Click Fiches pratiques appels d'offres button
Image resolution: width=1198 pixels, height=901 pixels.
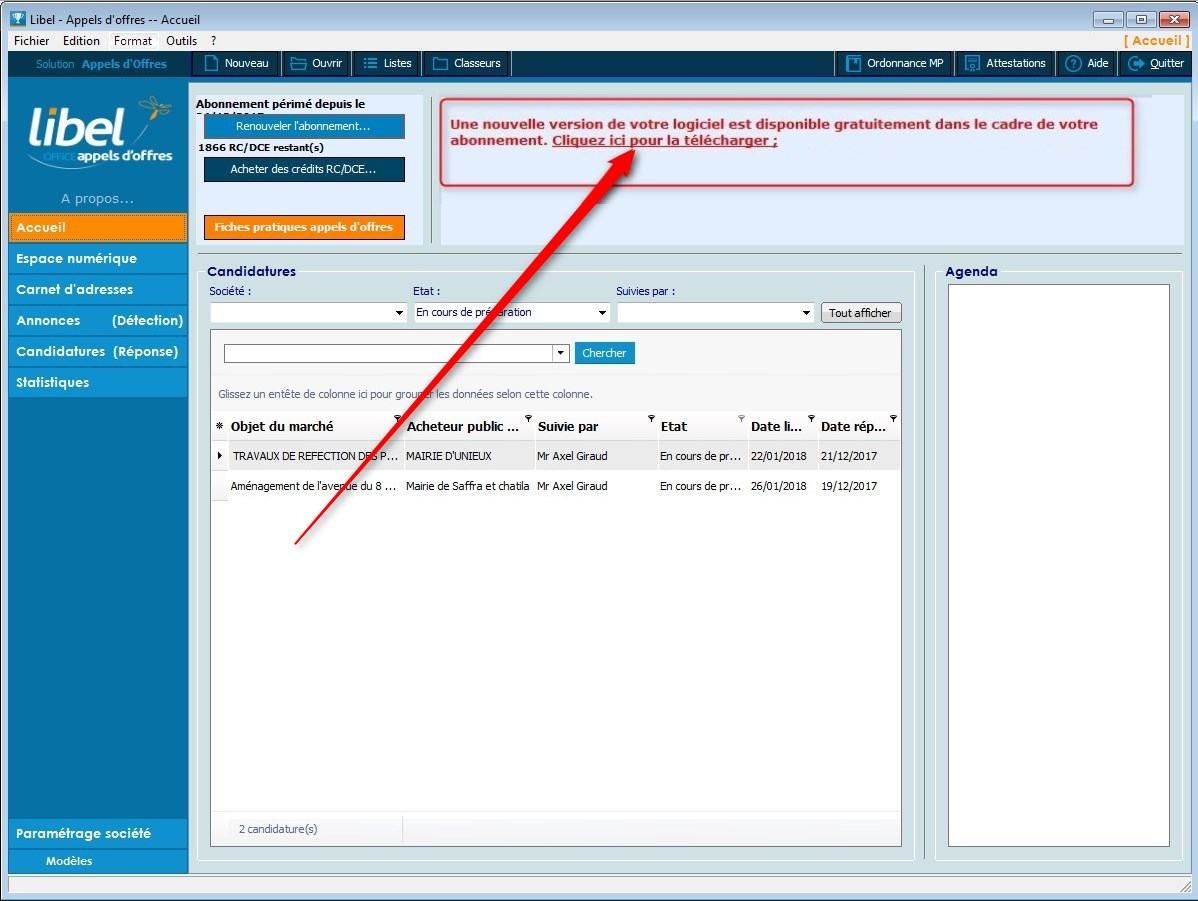click(304, 227)
